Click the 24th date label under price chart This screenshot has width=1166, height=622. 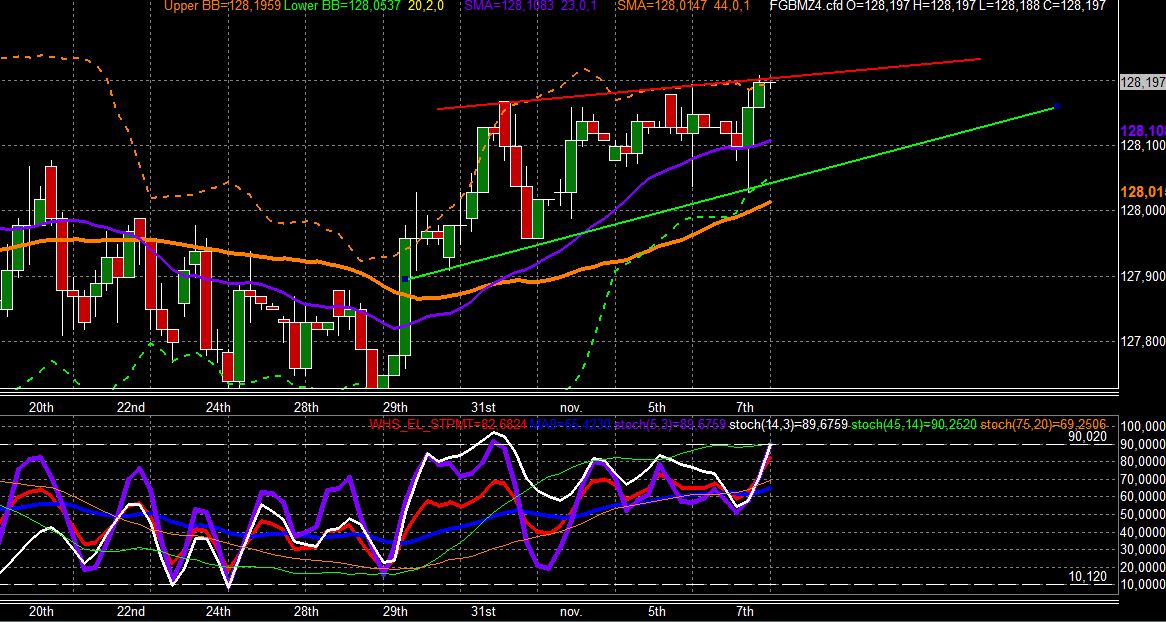pyautogui.click(x=218, y=408)
